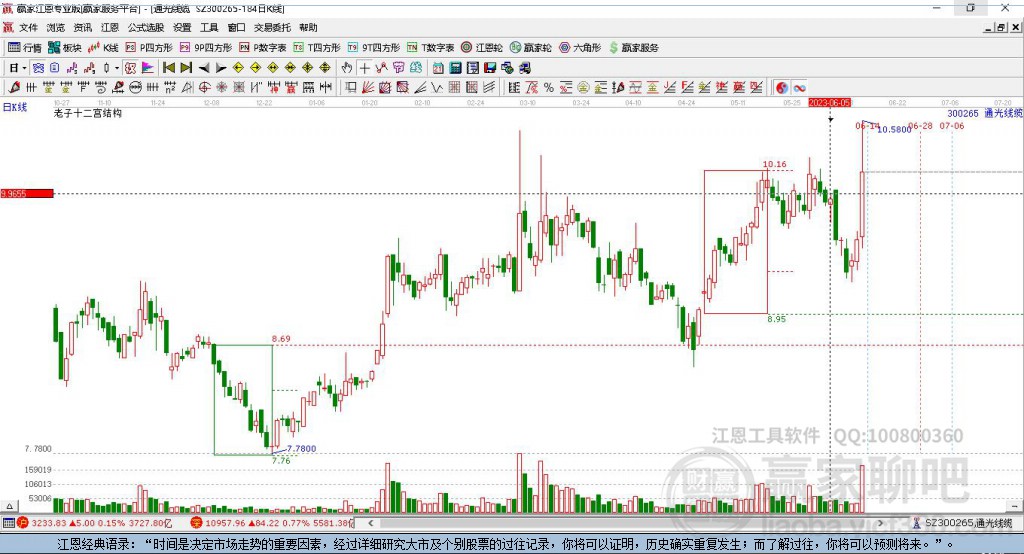Viewport: 1024px width, 554px height.
Task: Open the 行情 market quotes view
Action: coord(25,48)
